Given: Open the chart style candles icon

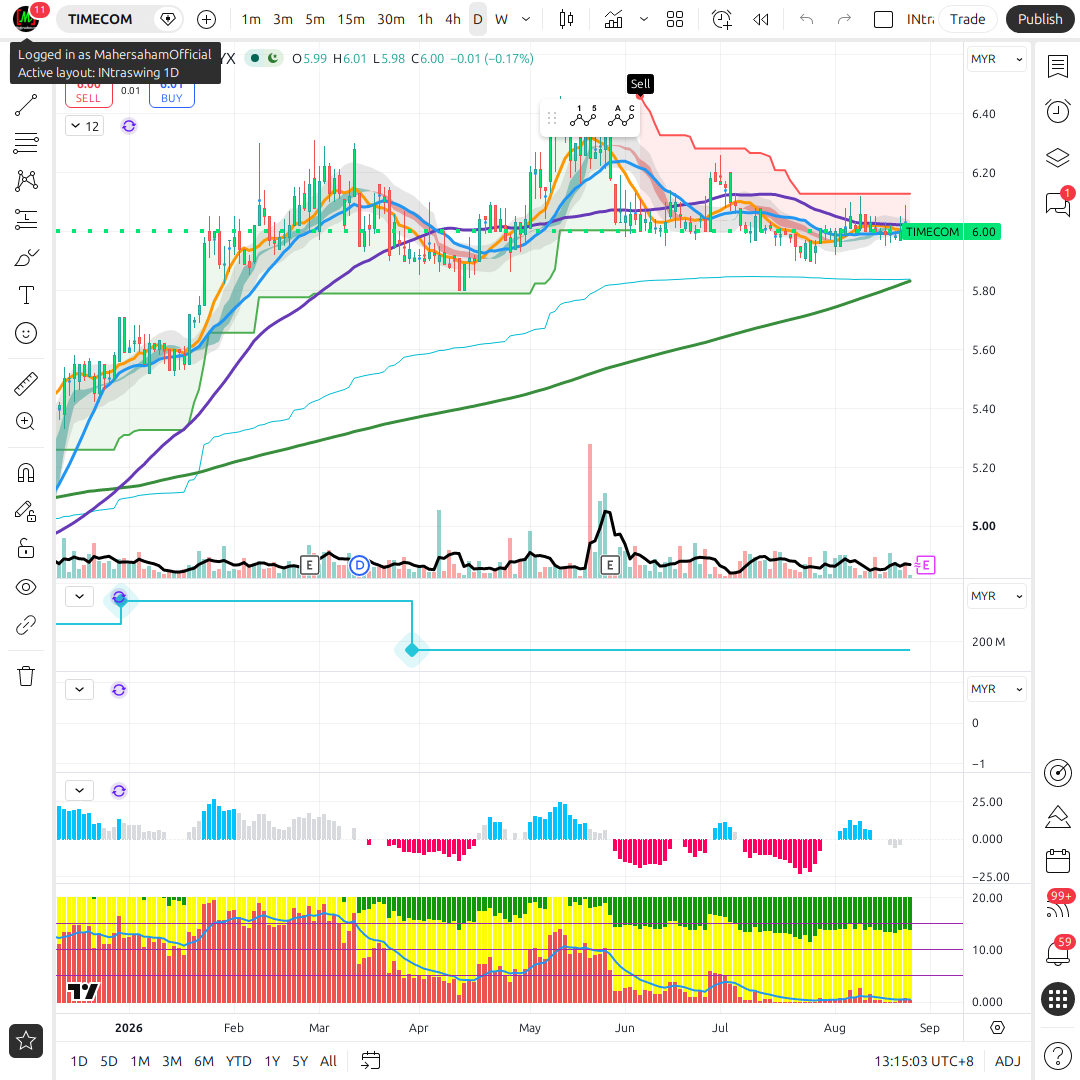Looking at the screenshot, I should pyautogui.click(x=566, y=19).
